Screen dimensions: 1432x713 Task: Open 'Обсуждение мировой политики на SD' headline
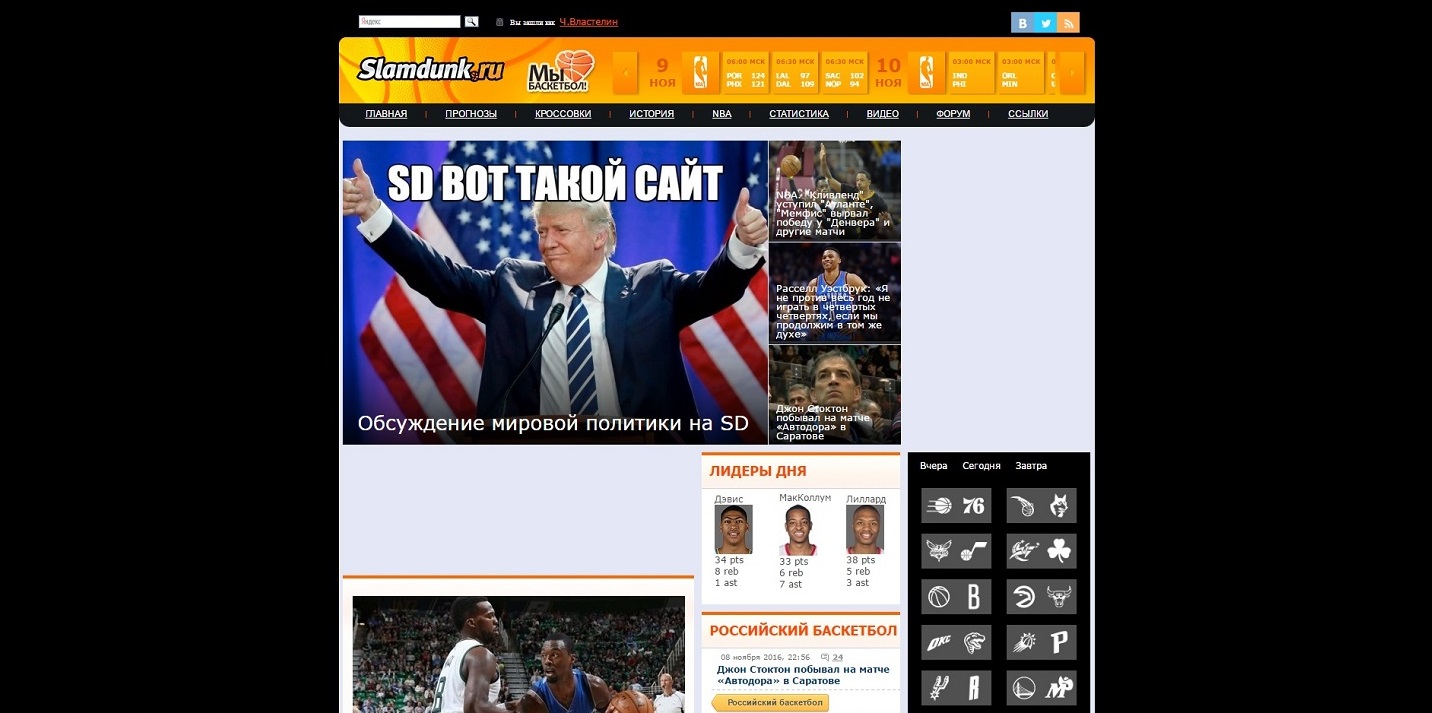click(553, 423)
